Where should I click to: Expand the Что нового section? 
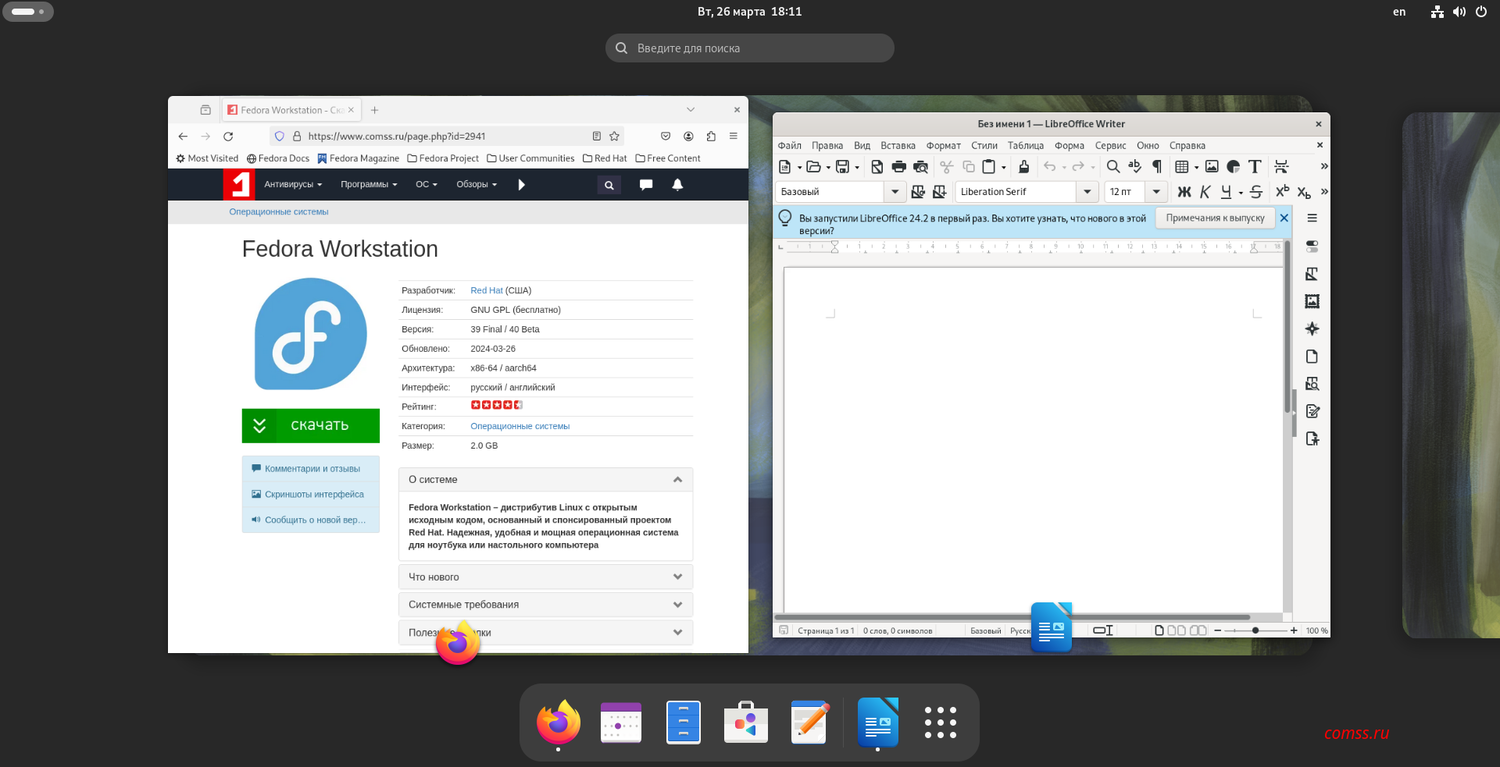pyautogui.click(x=546, y=577)
